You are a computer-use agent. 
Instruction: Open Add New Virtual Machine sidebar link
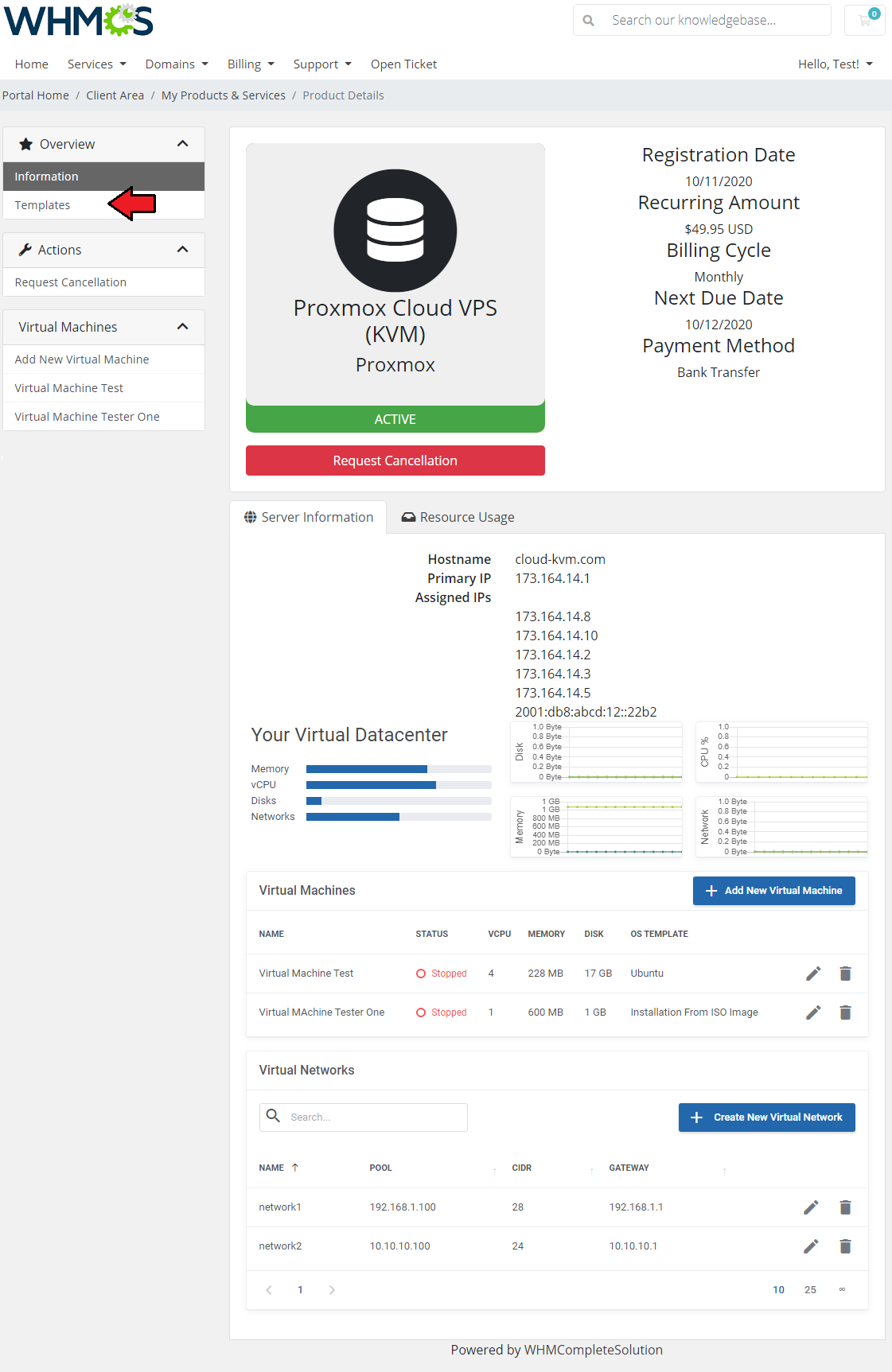[103, 360]
